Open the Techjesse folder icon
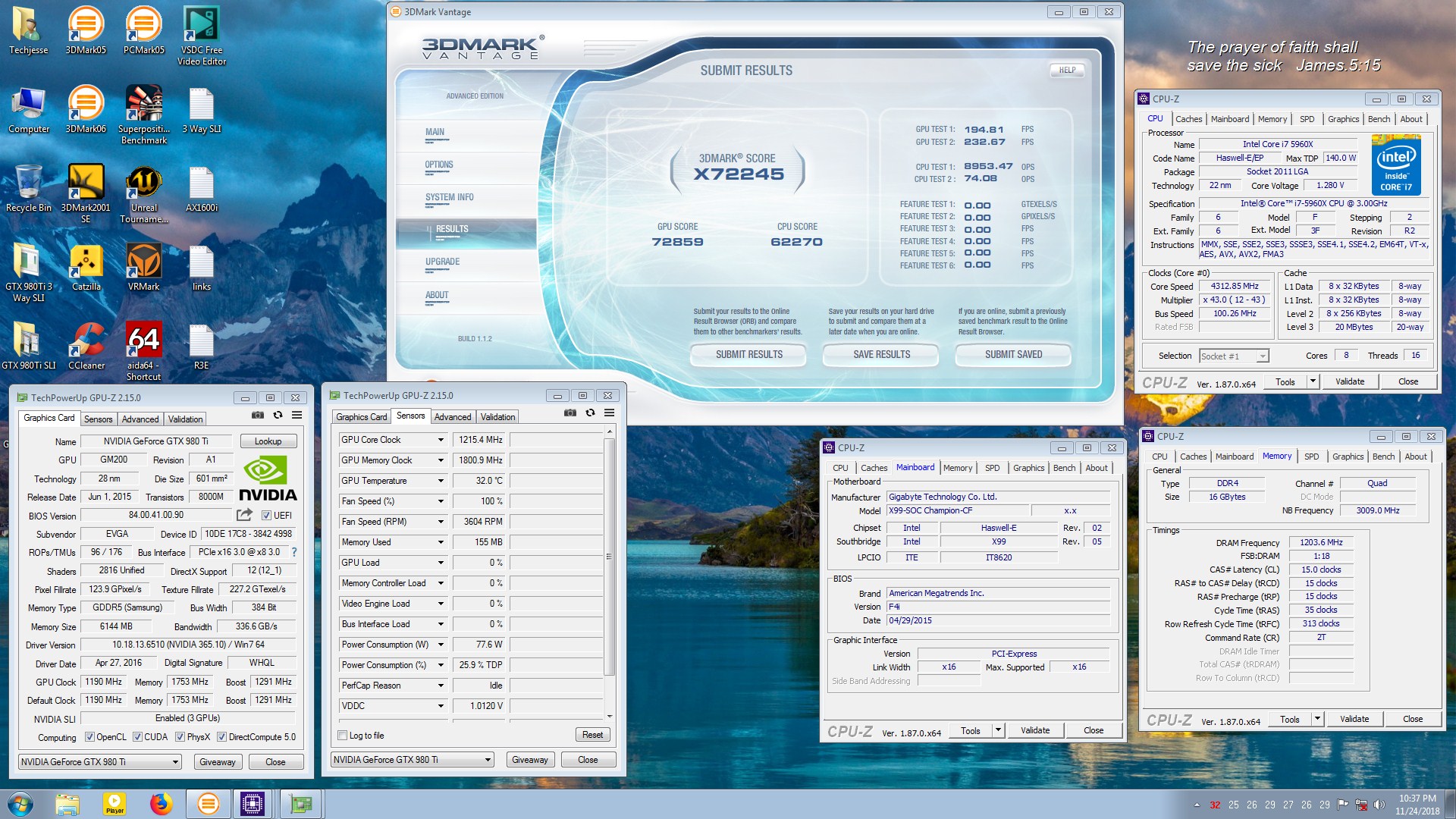 pyautogui.click(x=28, y=30)
